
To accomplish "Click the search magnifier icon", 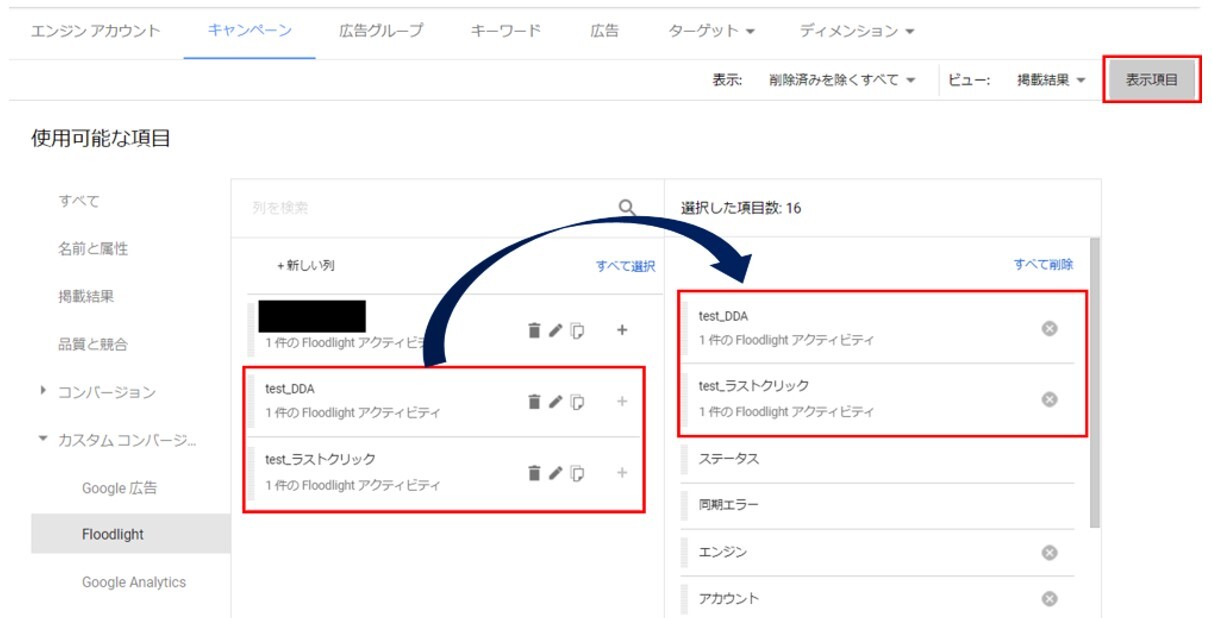I will click(x=627, y=208).
